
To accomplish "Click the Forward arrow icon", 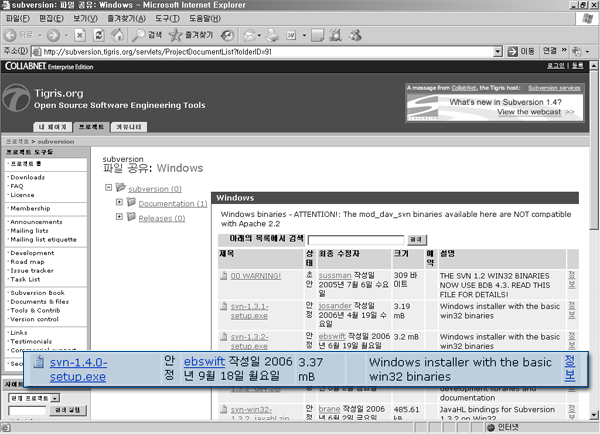I will (x=53, y=35).
